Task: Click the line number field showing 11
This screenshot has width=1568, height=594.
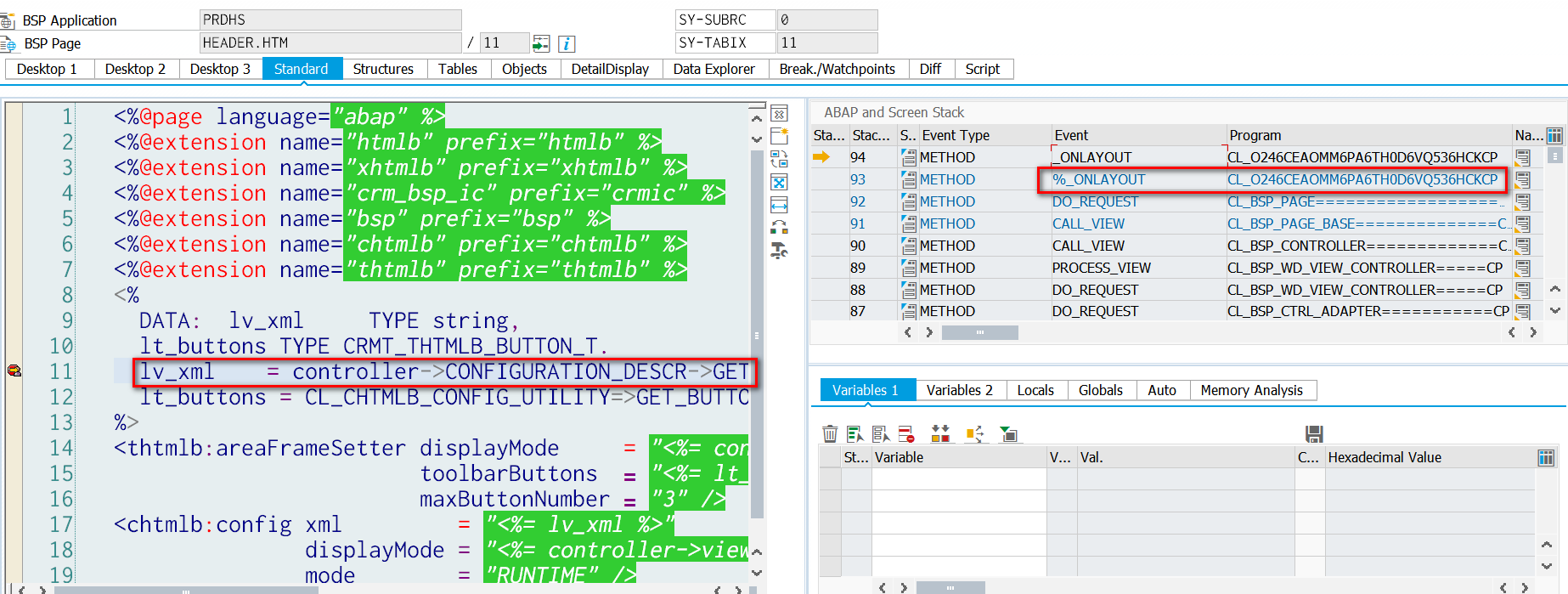Action: [504, 42]
